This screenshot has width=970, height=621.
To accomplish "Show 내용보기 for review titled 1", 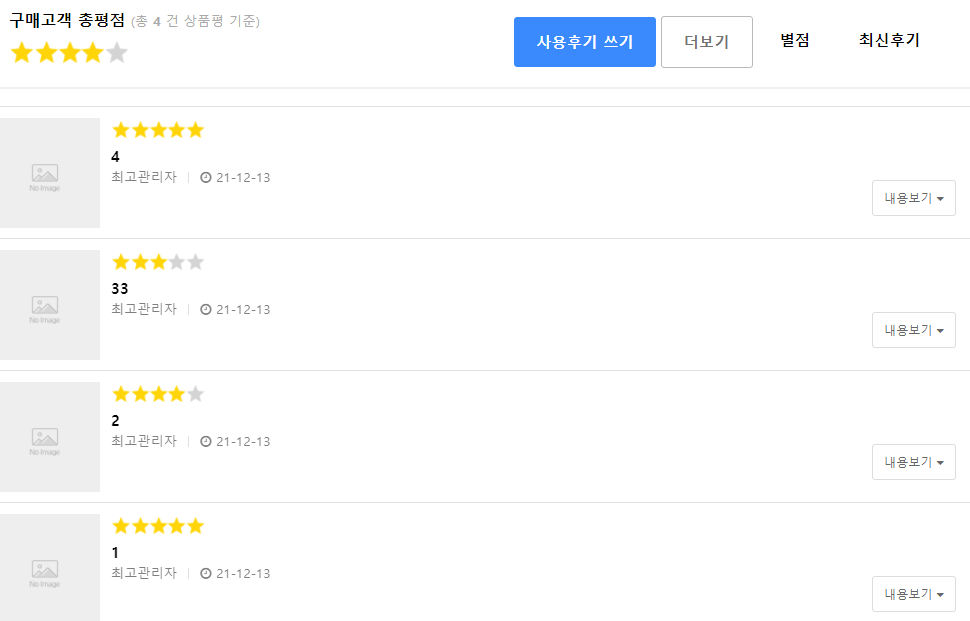I will 913,594.
